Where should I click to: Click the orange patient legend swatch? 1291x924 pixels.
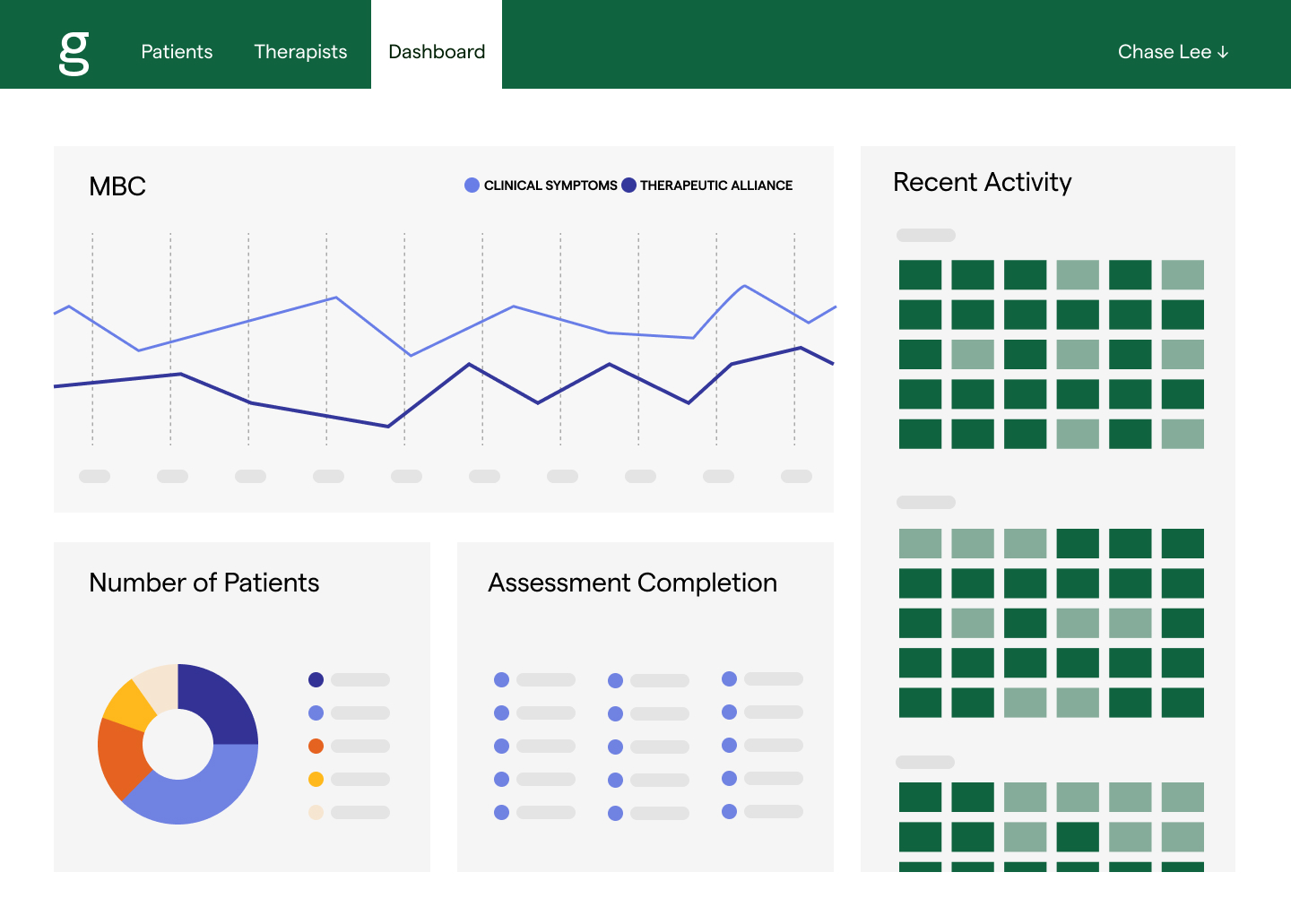(x=316, y=746)
